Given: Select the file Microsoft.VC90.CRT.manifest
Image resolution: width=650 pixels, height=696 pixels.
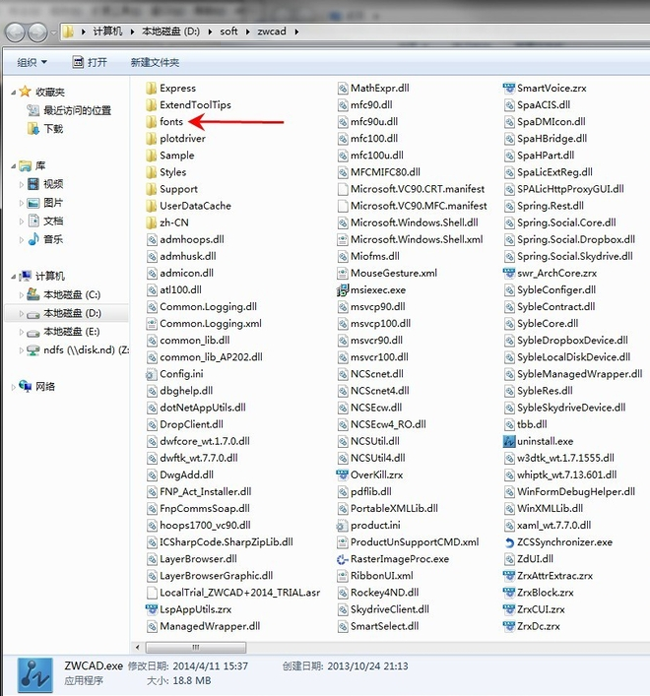Looking at the screenshot, I should click(x=411, y=189).
